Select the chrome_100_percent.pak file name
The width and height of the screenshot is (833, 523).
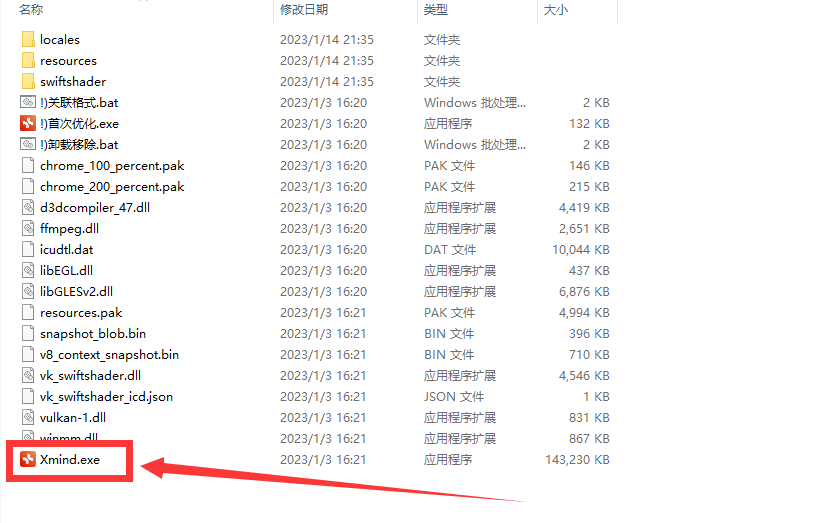point(112,166)
